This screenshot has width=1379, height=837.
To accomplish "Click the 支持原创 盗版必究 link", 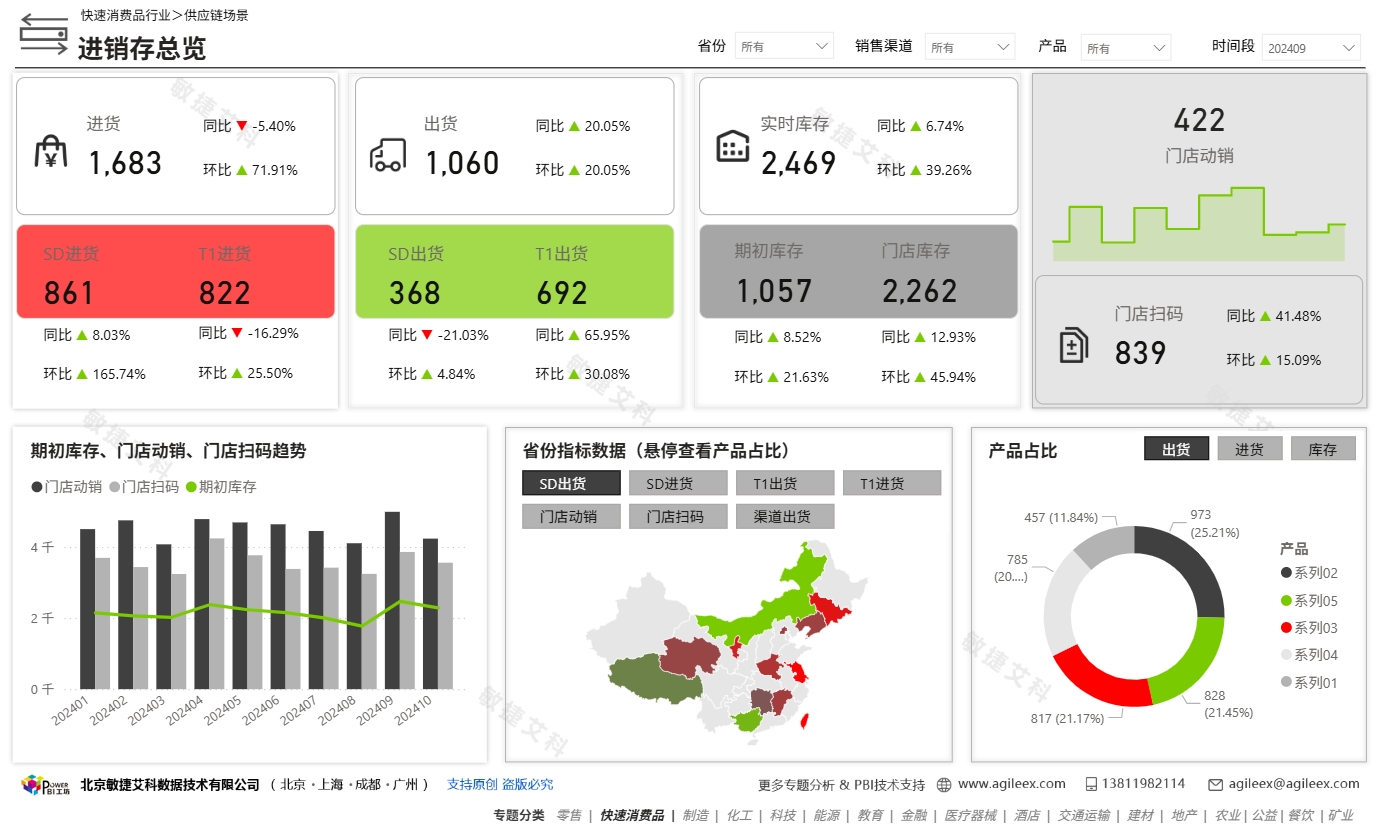I will 500,784.
